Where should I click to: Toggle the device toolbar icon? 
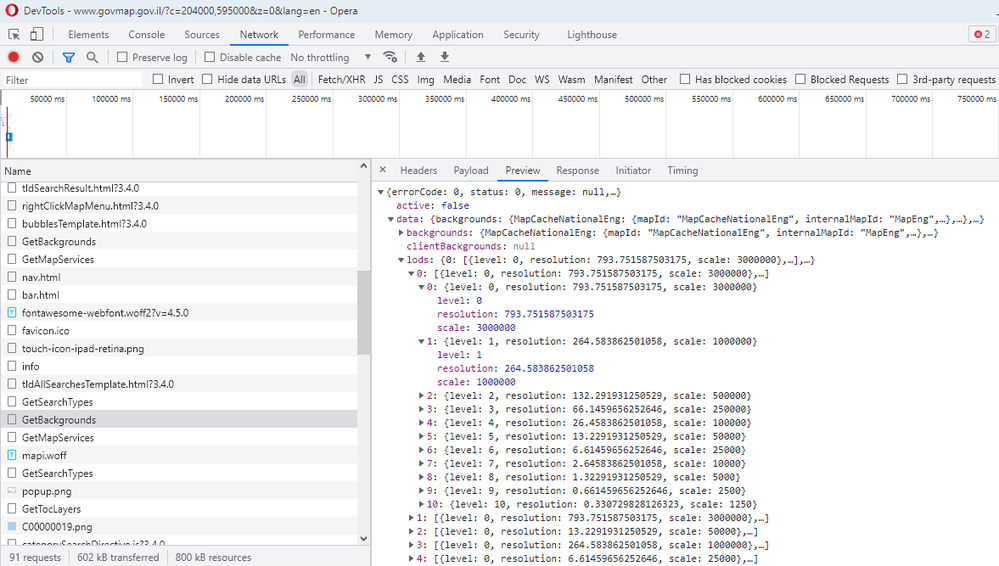[x=38, y=34]
